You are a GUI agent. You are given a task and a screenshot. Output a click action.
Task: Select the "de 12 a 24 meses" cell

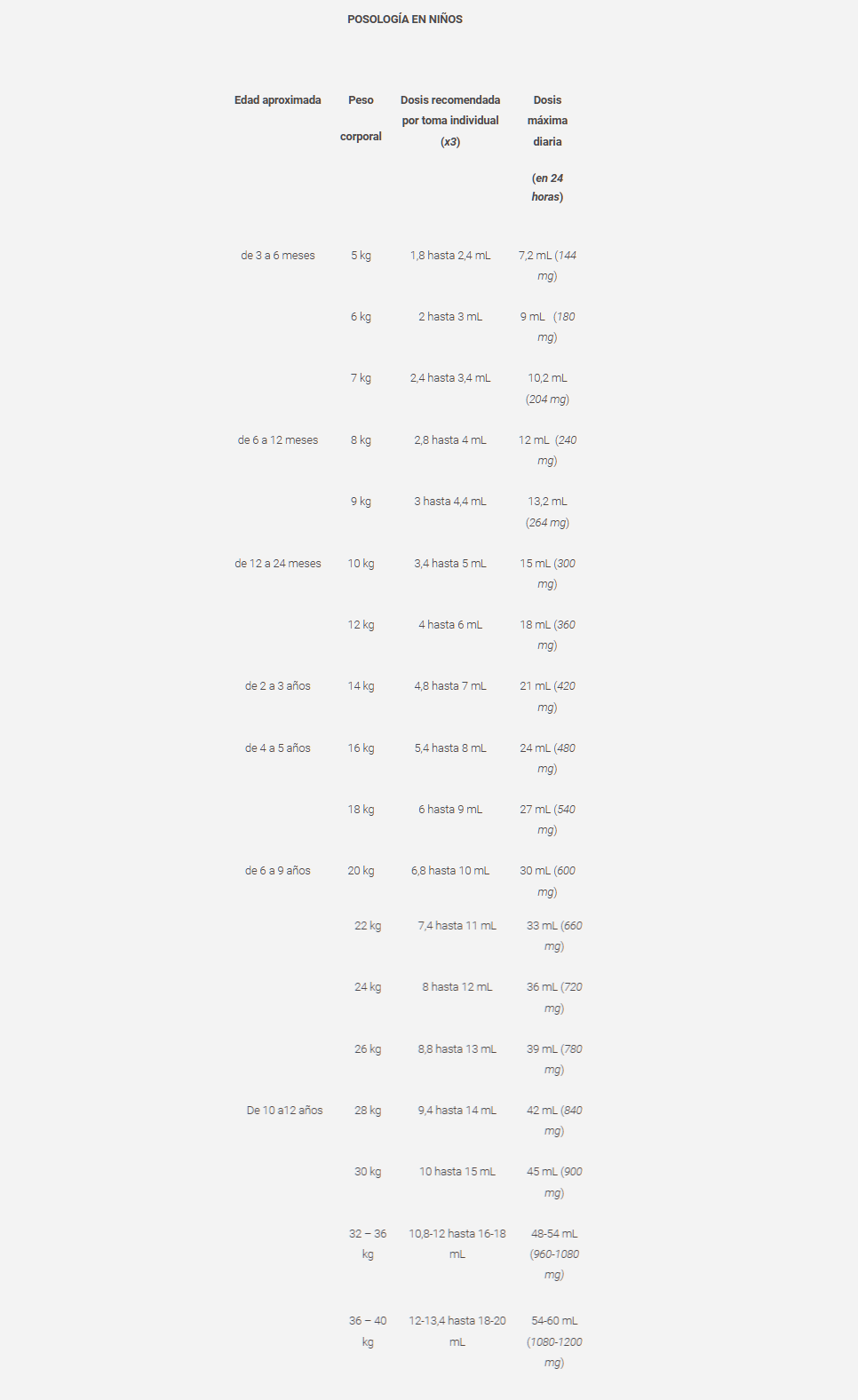278,564
